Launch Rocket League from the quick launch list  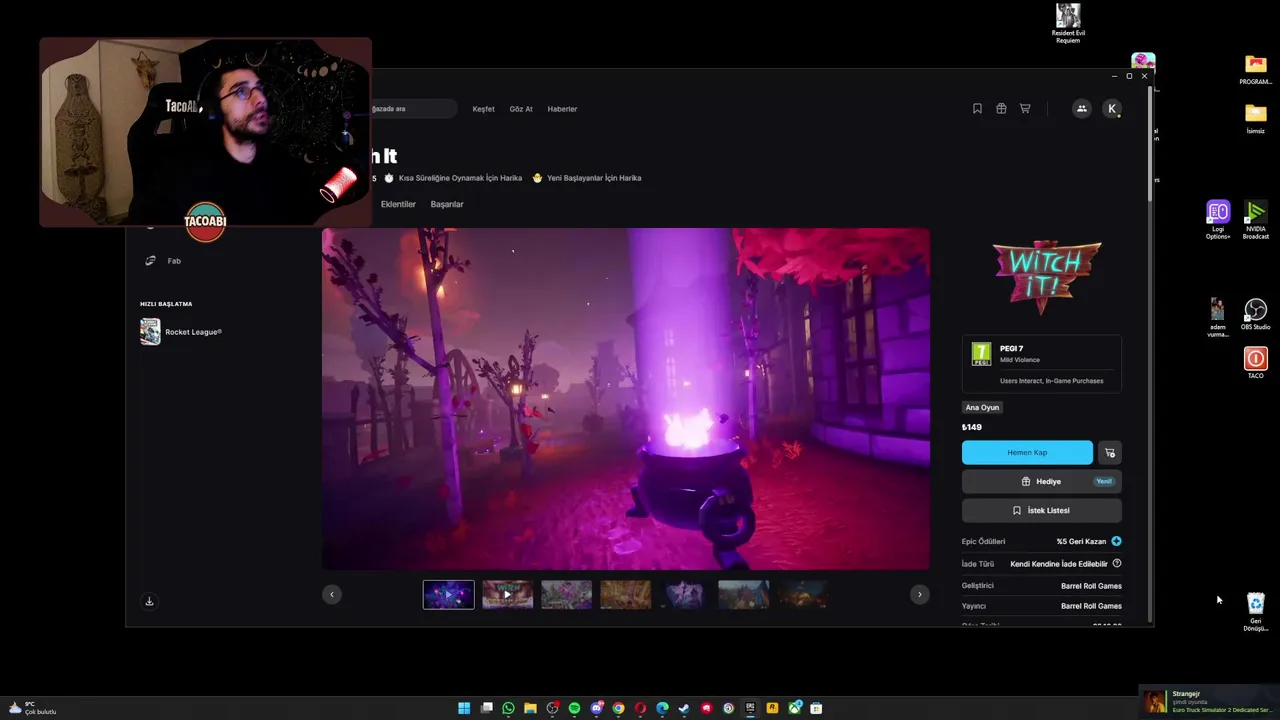coord(181,332)
